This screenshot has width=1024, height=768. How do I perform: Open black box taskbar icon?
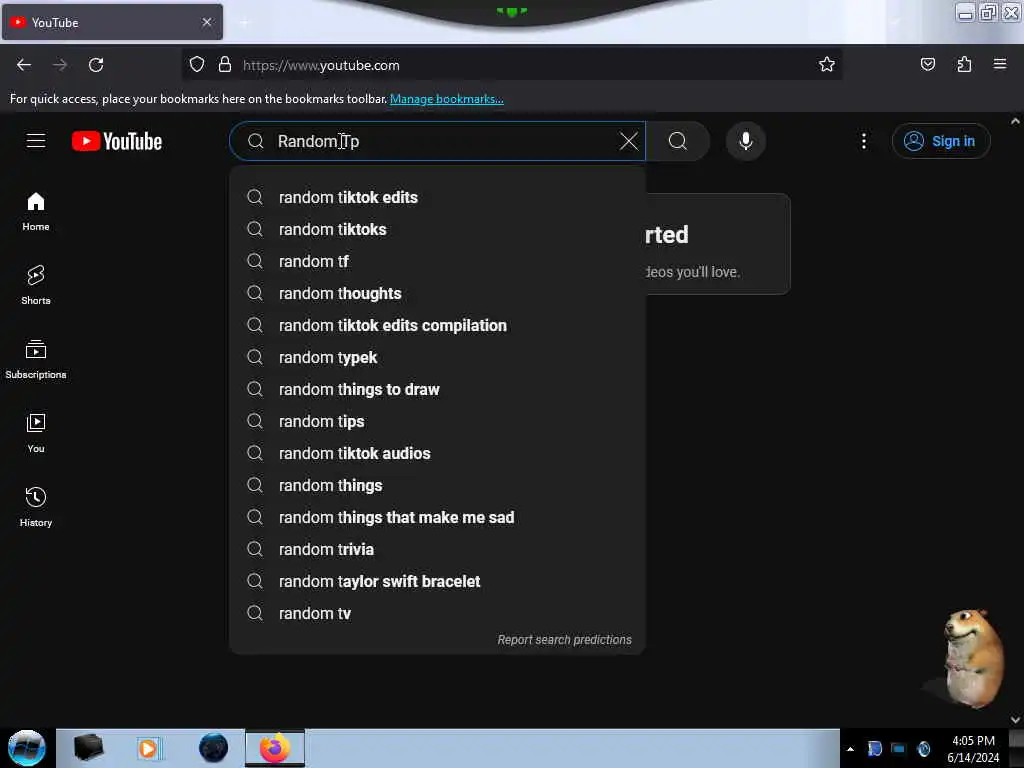pos(88,748)
